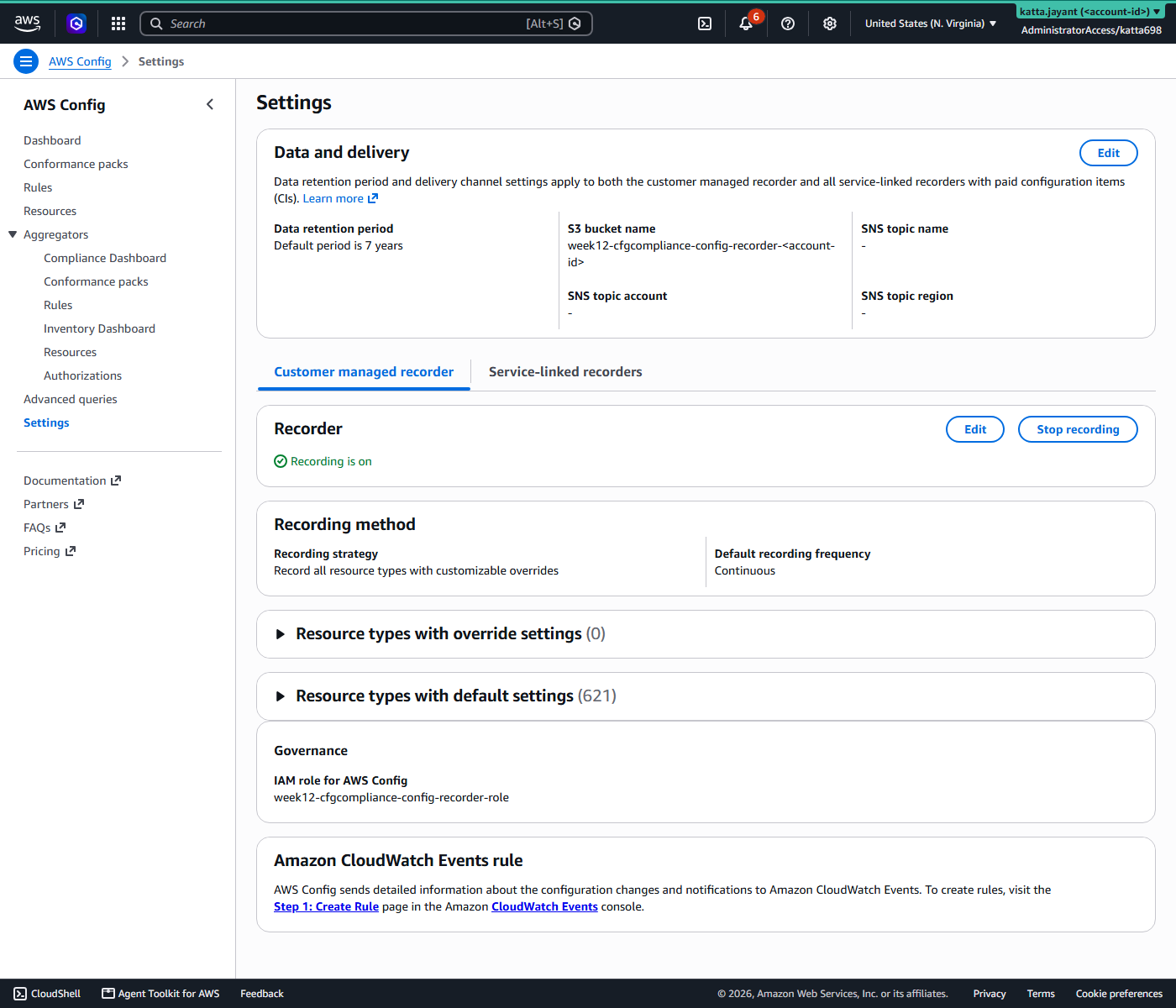1176x1008 pixels.
Task: Open the settings gear in top bar
Action: pyautogui.click(x=830, y=24)
